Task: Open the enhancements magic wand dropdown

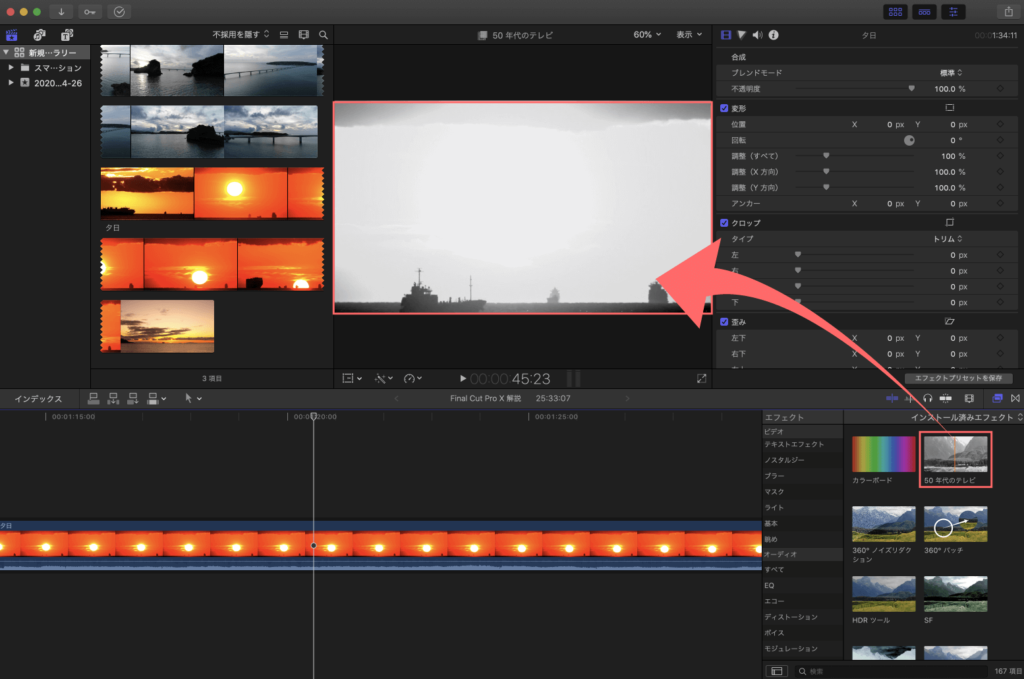Action: point(383,379)
